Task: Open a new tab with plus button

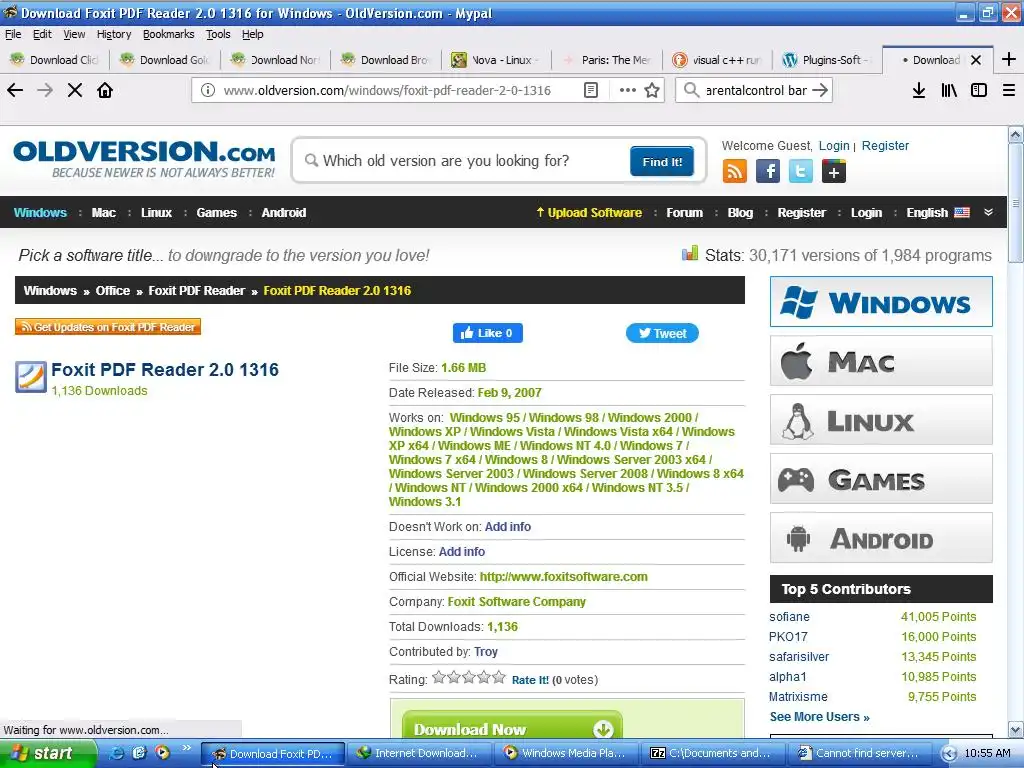Action: 1009,59
